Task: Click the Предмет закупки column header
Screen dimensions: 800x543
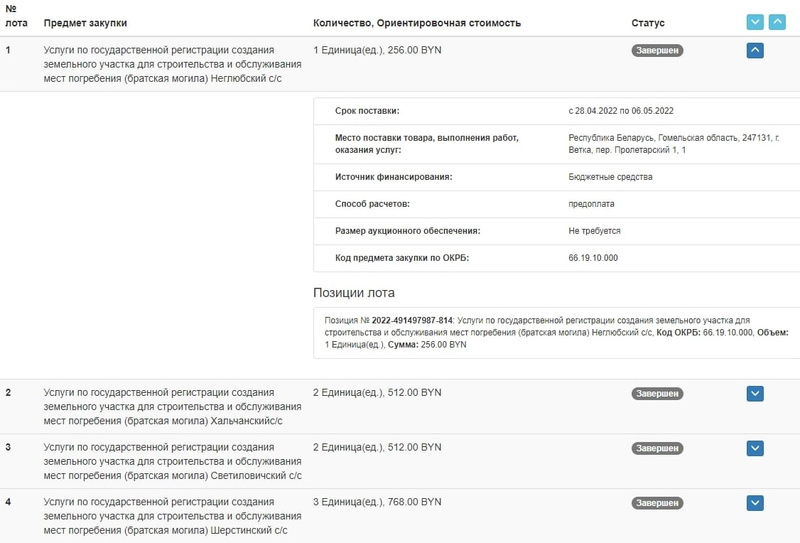Action: click(x=85, y=22)
